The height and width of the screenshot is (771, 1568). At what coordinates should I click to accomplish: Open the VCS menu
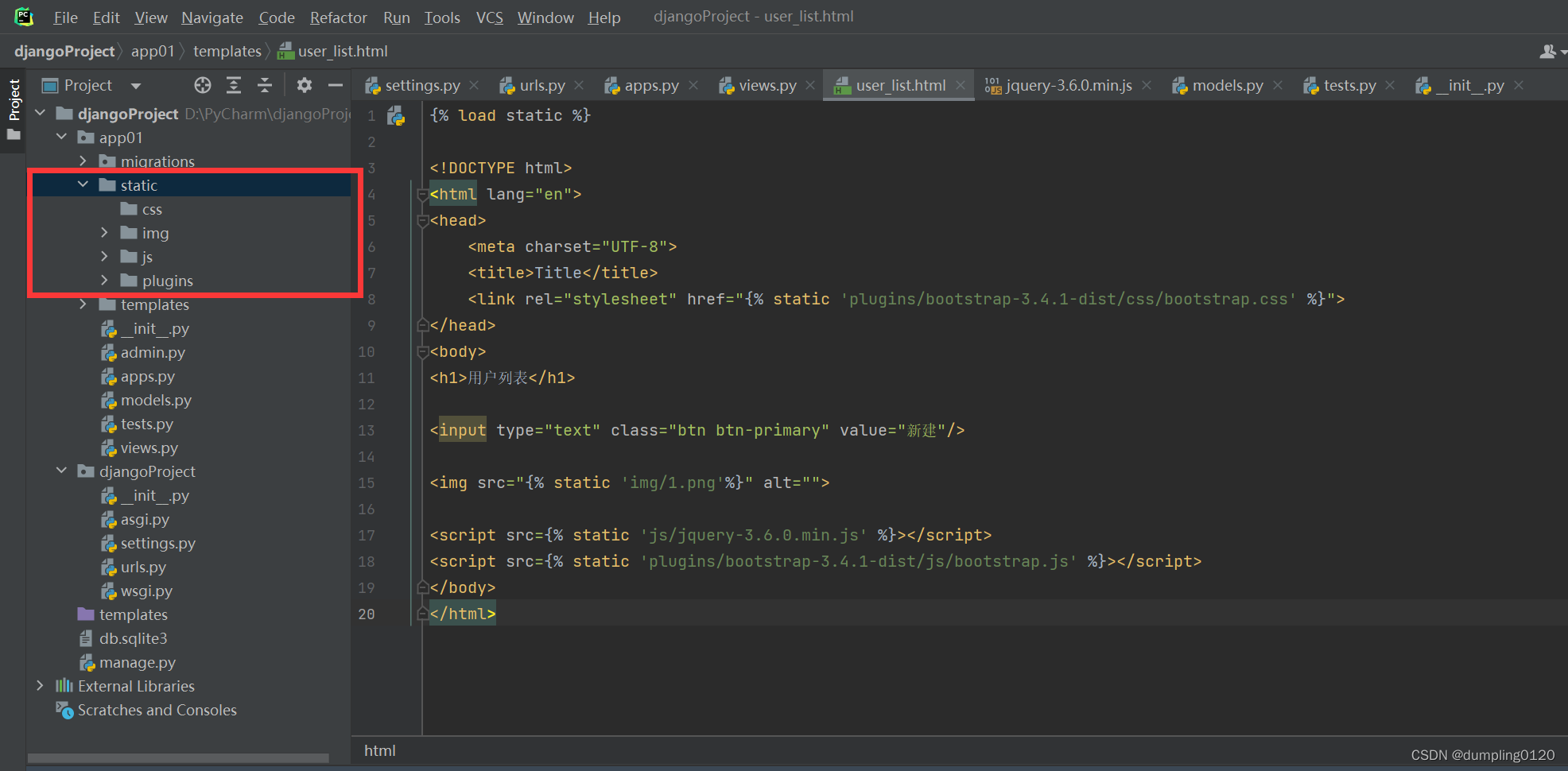click(x=490, y=17)
